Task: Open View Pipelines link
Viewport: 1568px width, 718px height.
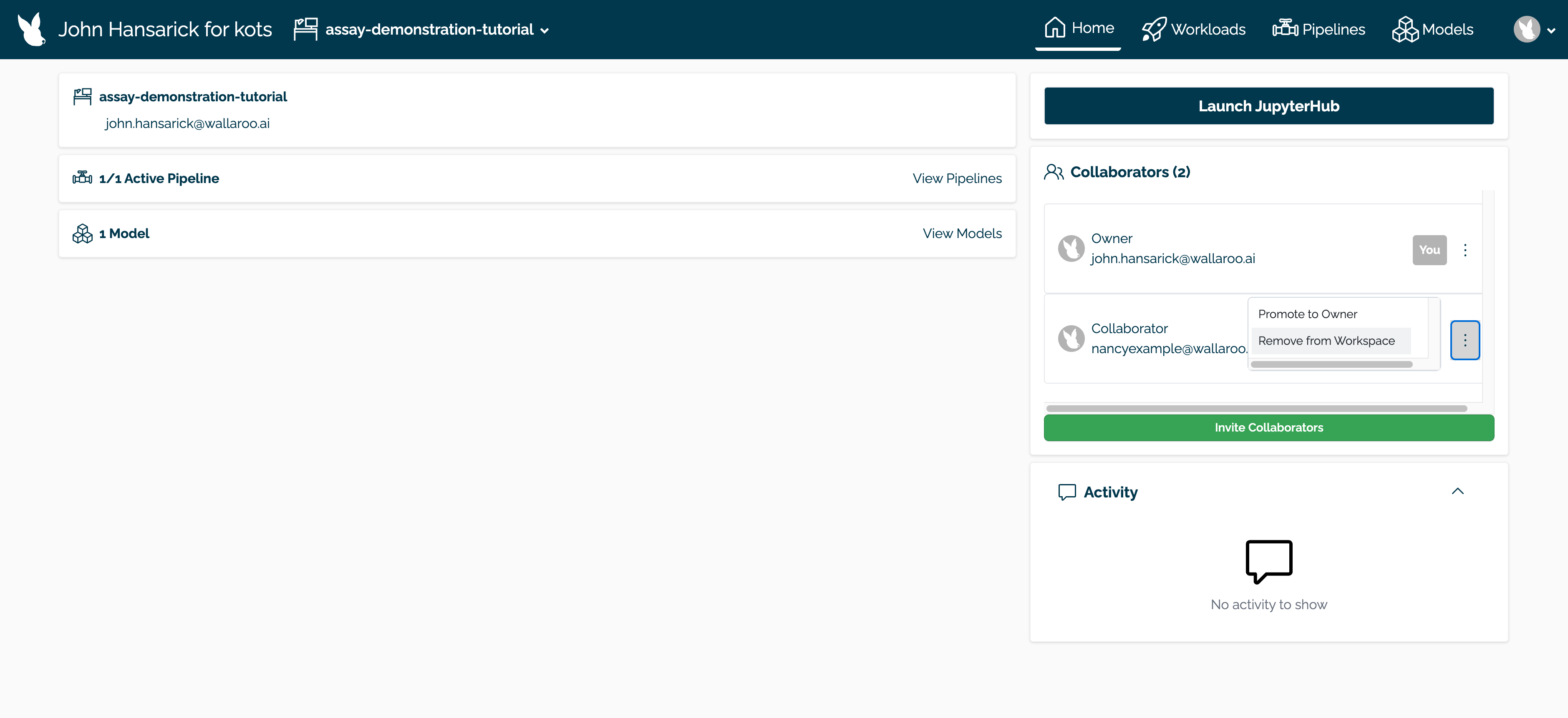Action: [957, 178]
